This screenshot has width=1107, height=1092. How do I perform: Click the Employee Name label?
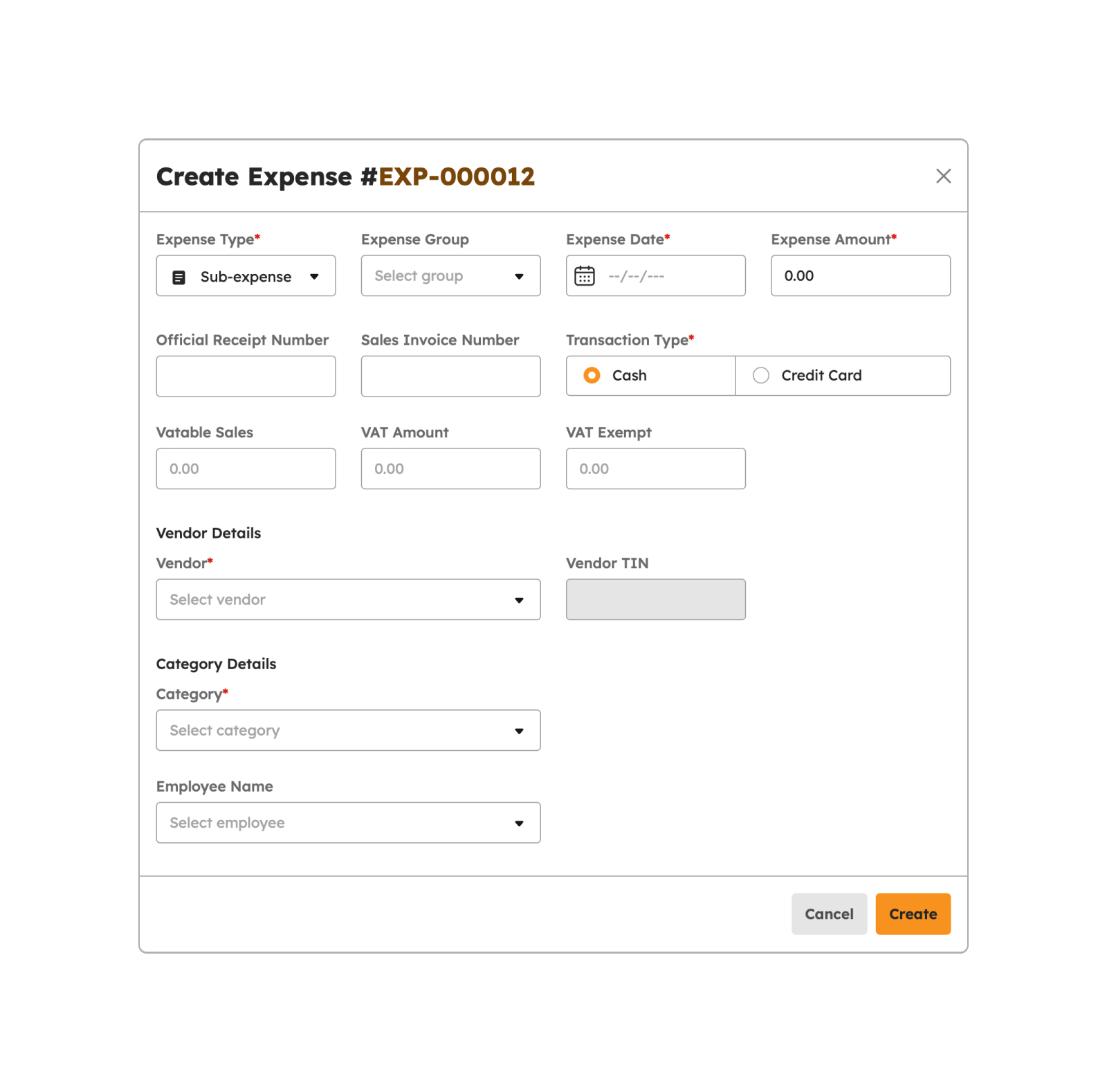click(x=214, y=787)
